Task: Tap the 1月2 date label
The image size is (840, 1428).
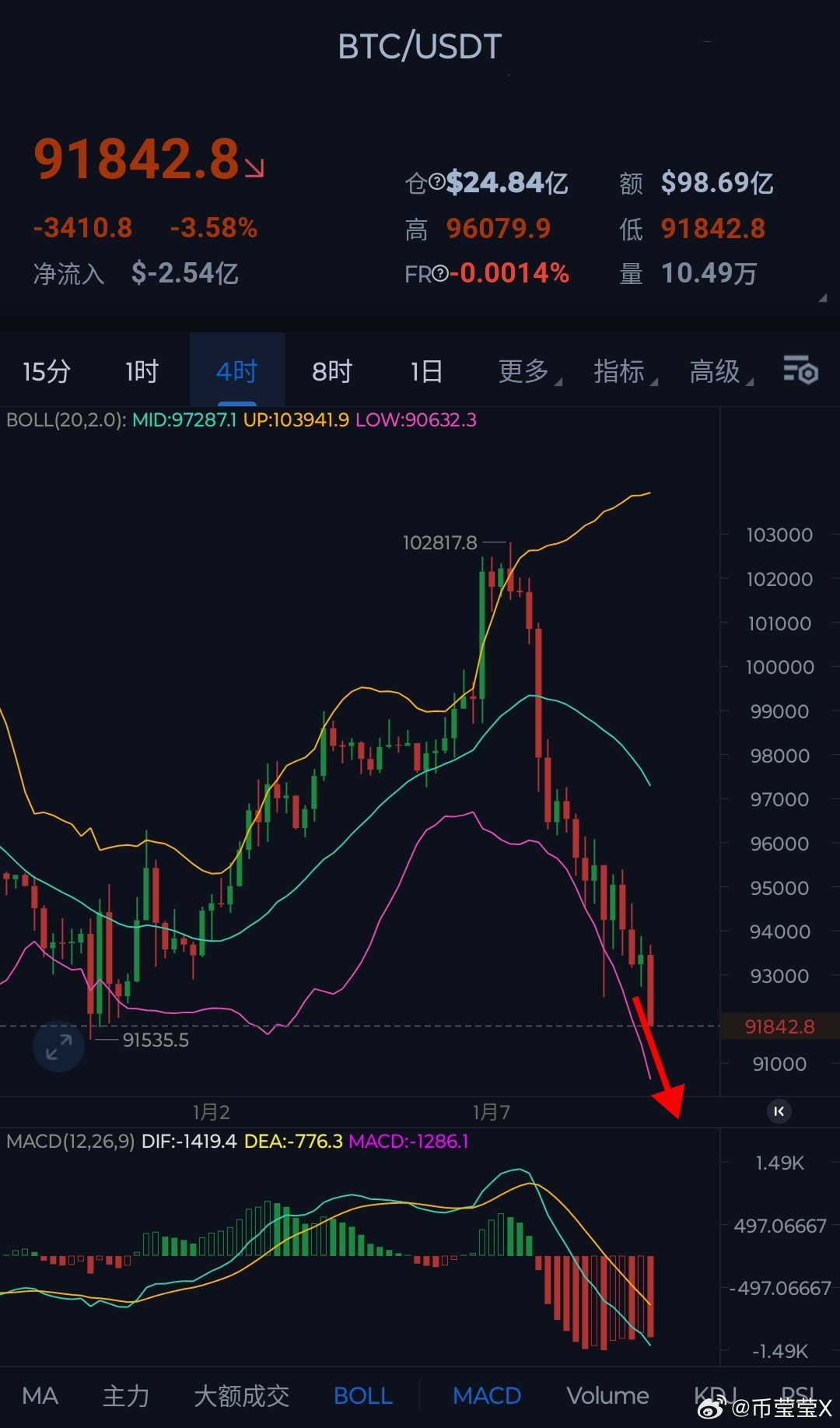Action: 211,1112
